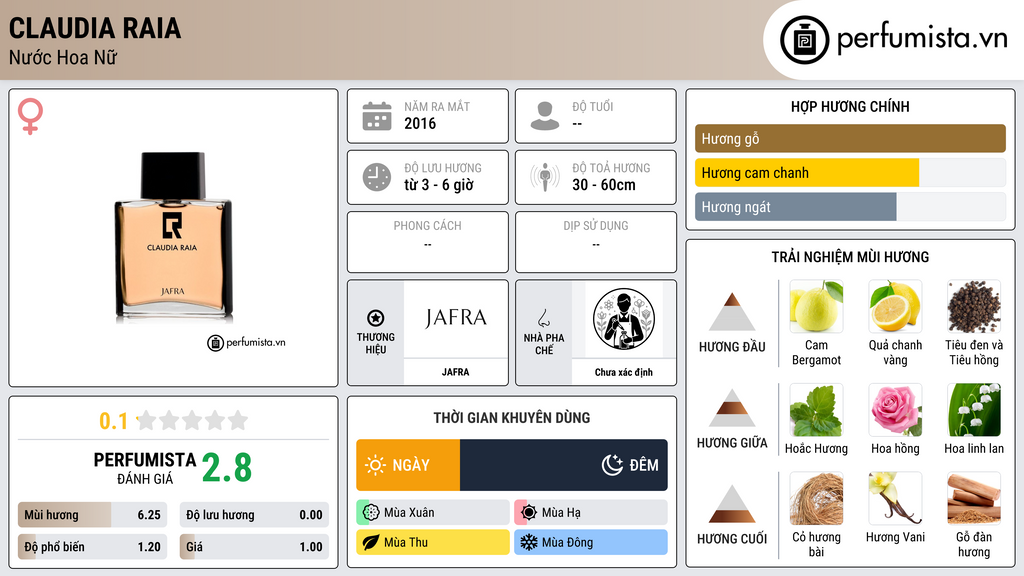Select the Mùa Xuân season bar
Viewport: 1024px width, 576px height.
[x=433, y=513]
